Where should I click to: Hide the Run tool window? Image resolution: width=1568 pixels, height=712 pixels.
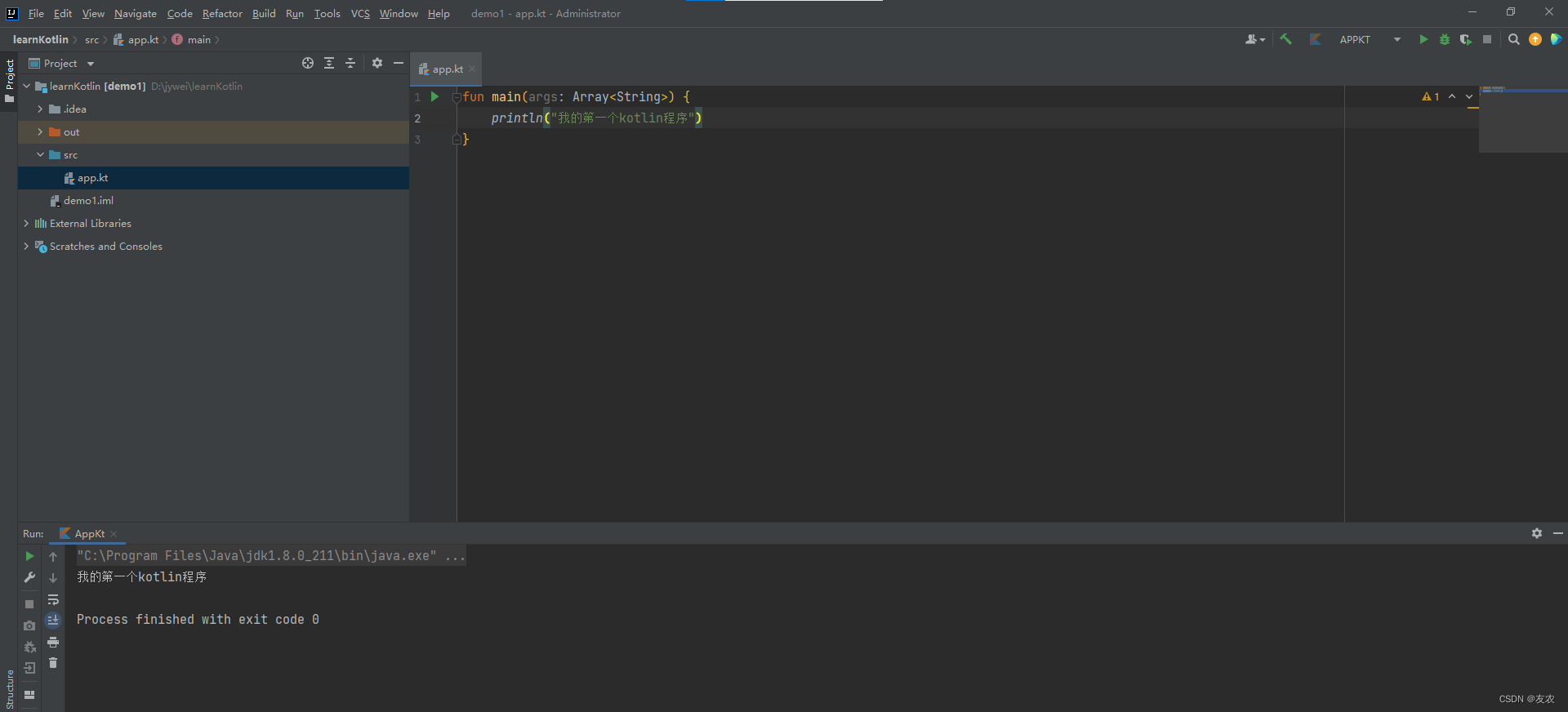point(1558,533)
